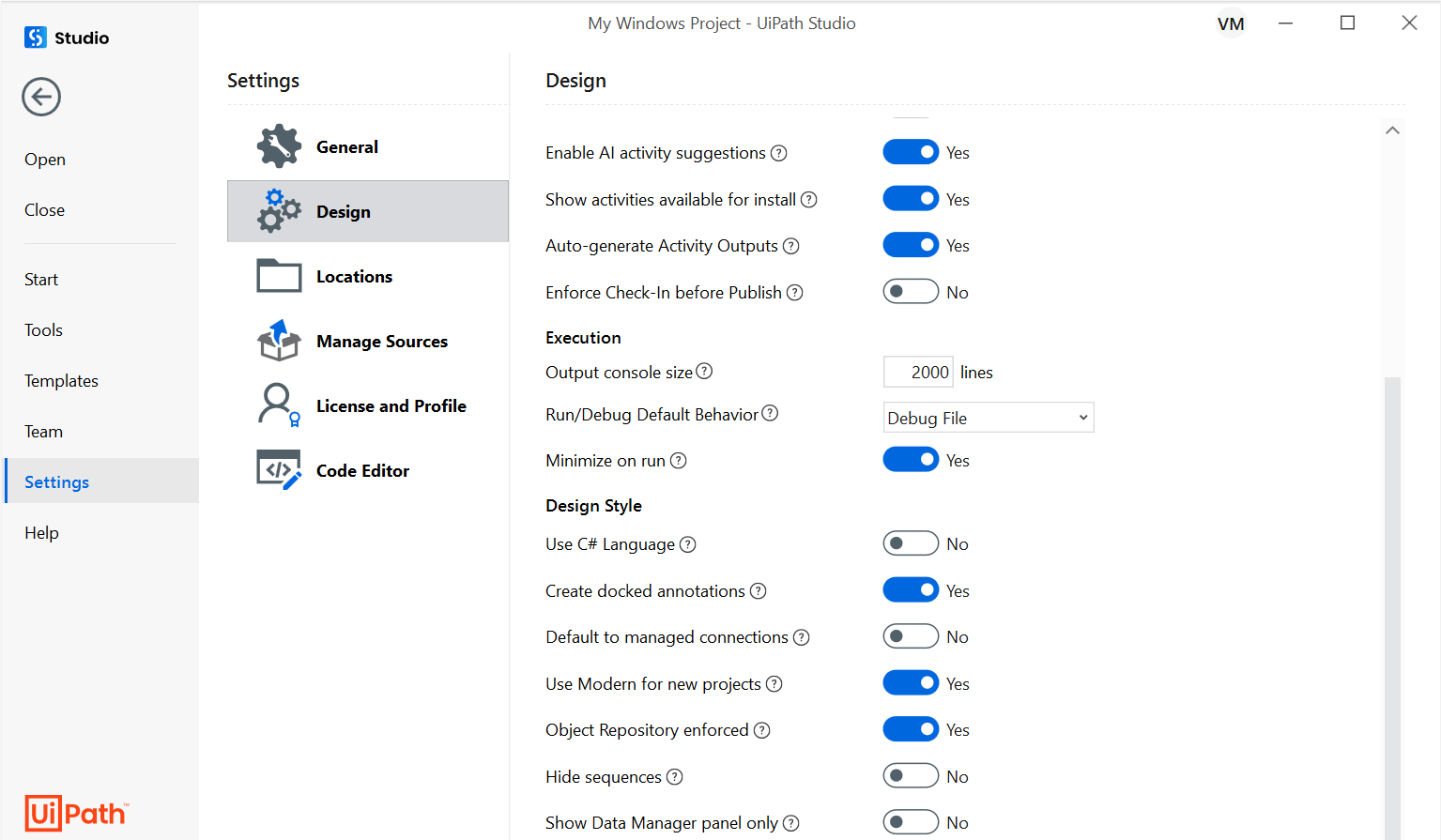Turn on Enforce Check-In before Publish

coord(911,292)
